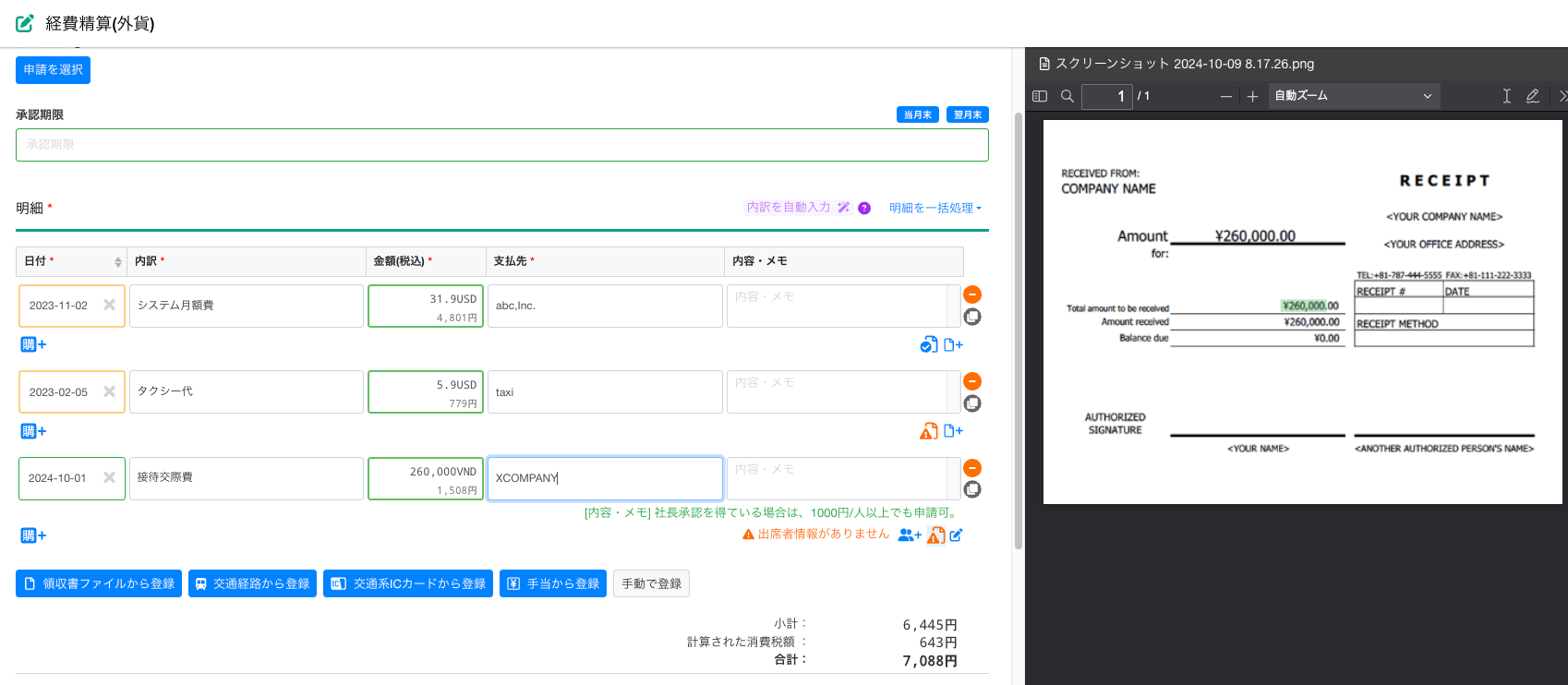Clear the 2024-10-01 date
The width and height of the screenshot is (1568, 685).
[109, 477]
